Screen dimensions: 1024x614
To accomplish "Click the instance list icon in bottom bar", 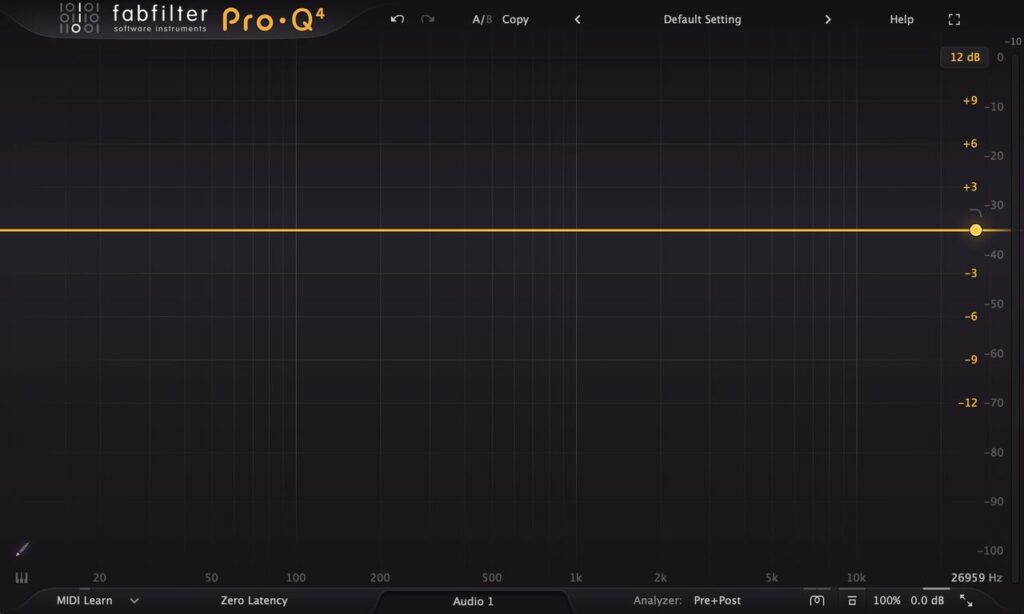I will point(817,600).
